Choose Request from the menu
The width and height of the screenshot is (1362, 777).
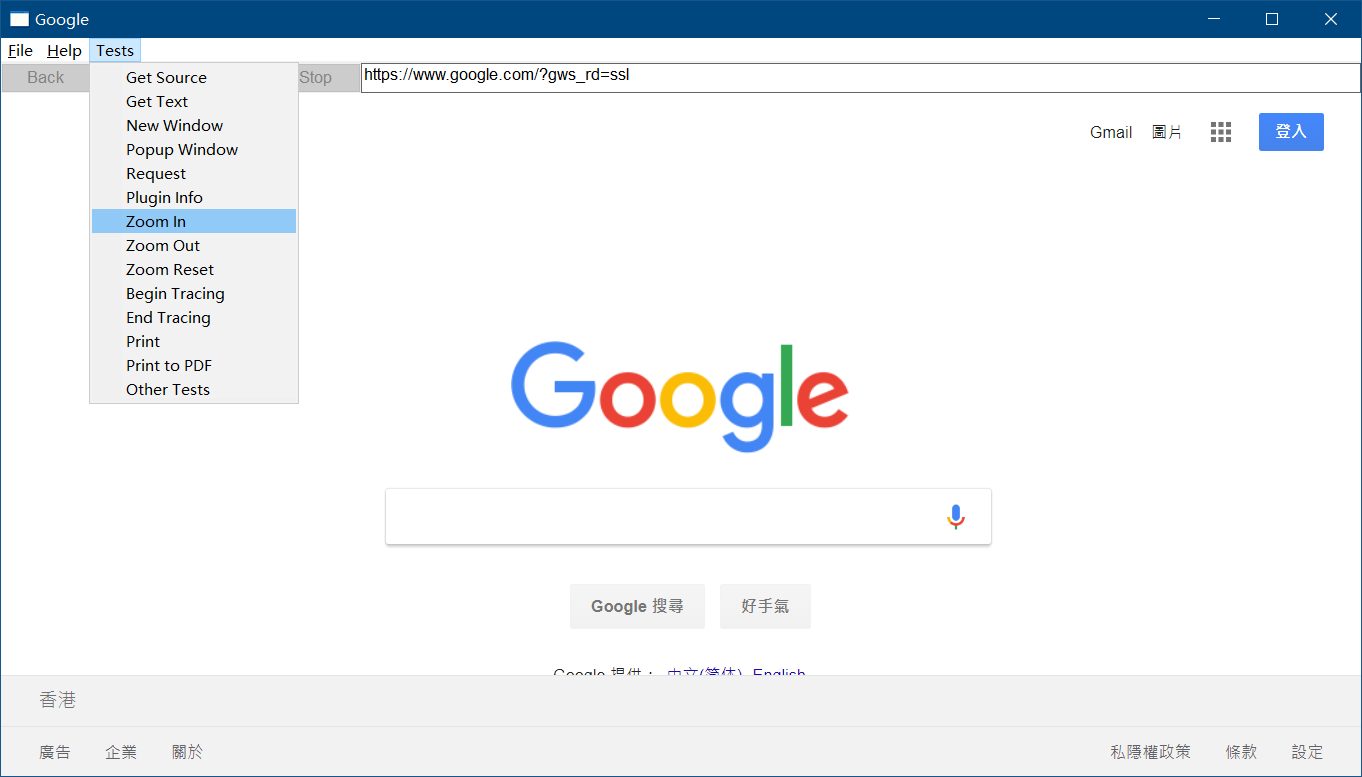(x=194, y=174)
